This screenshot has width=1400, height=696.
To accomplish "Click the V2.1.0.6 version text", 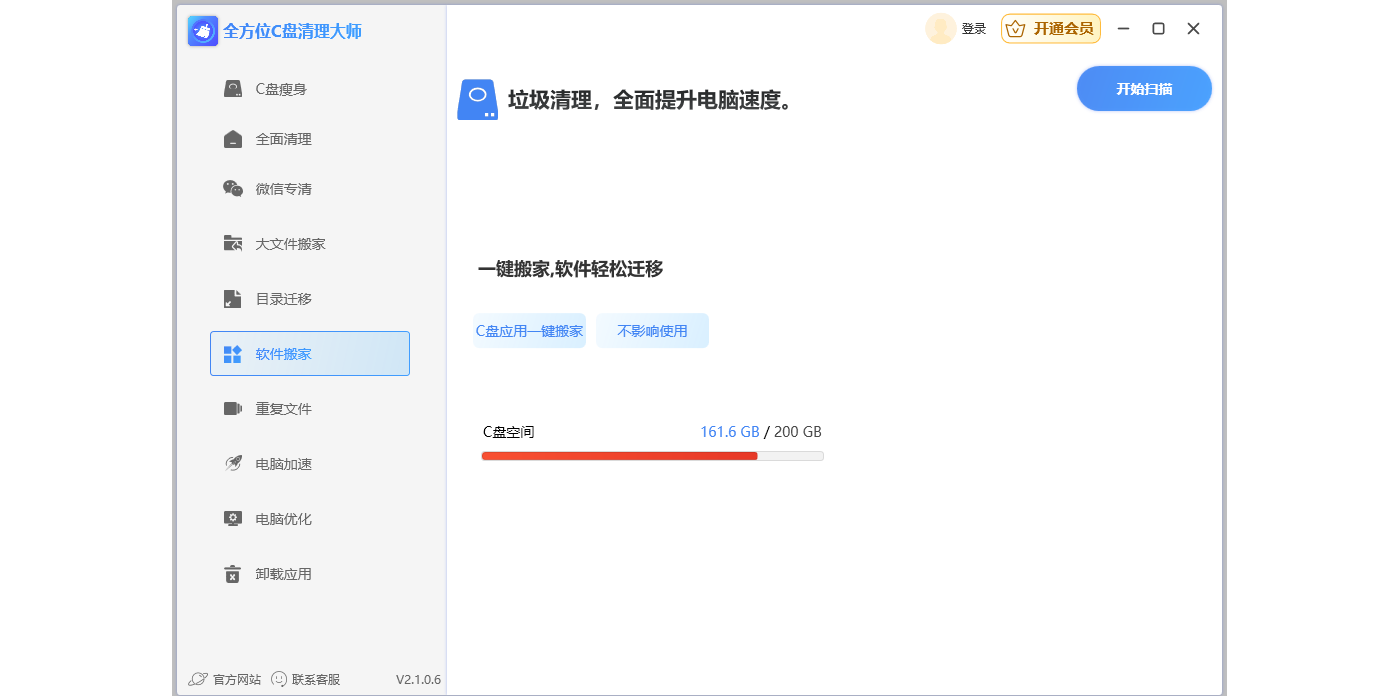I will coord(418,679).
